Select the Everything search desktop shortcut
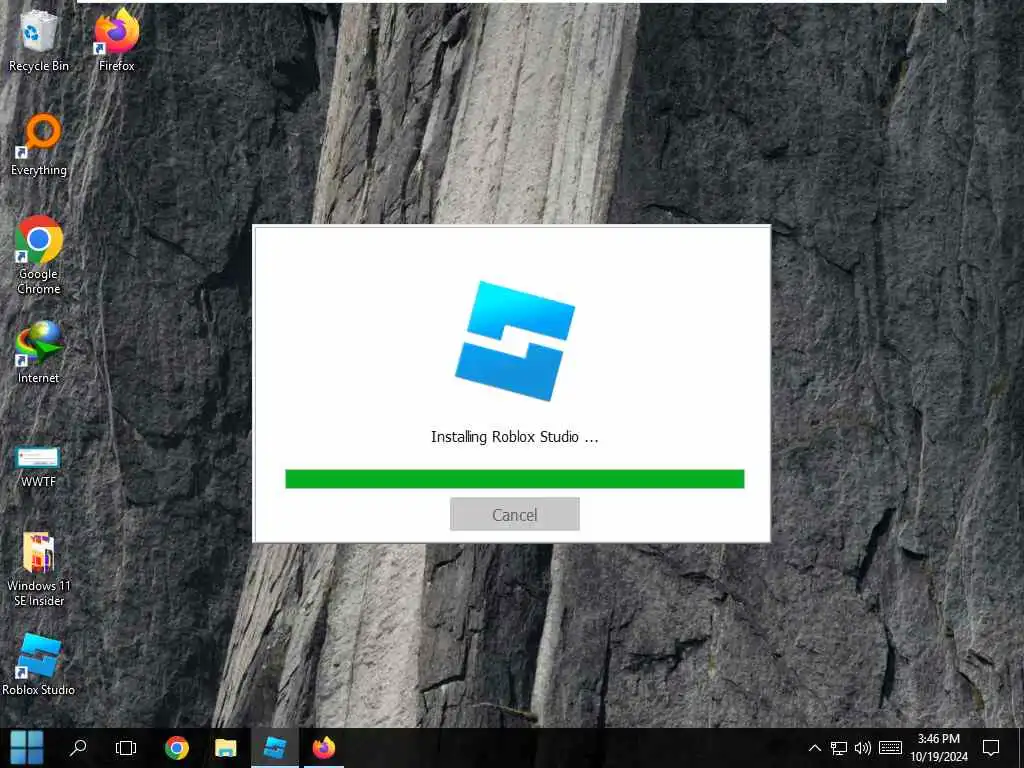1024x768 pixels. 39,145
